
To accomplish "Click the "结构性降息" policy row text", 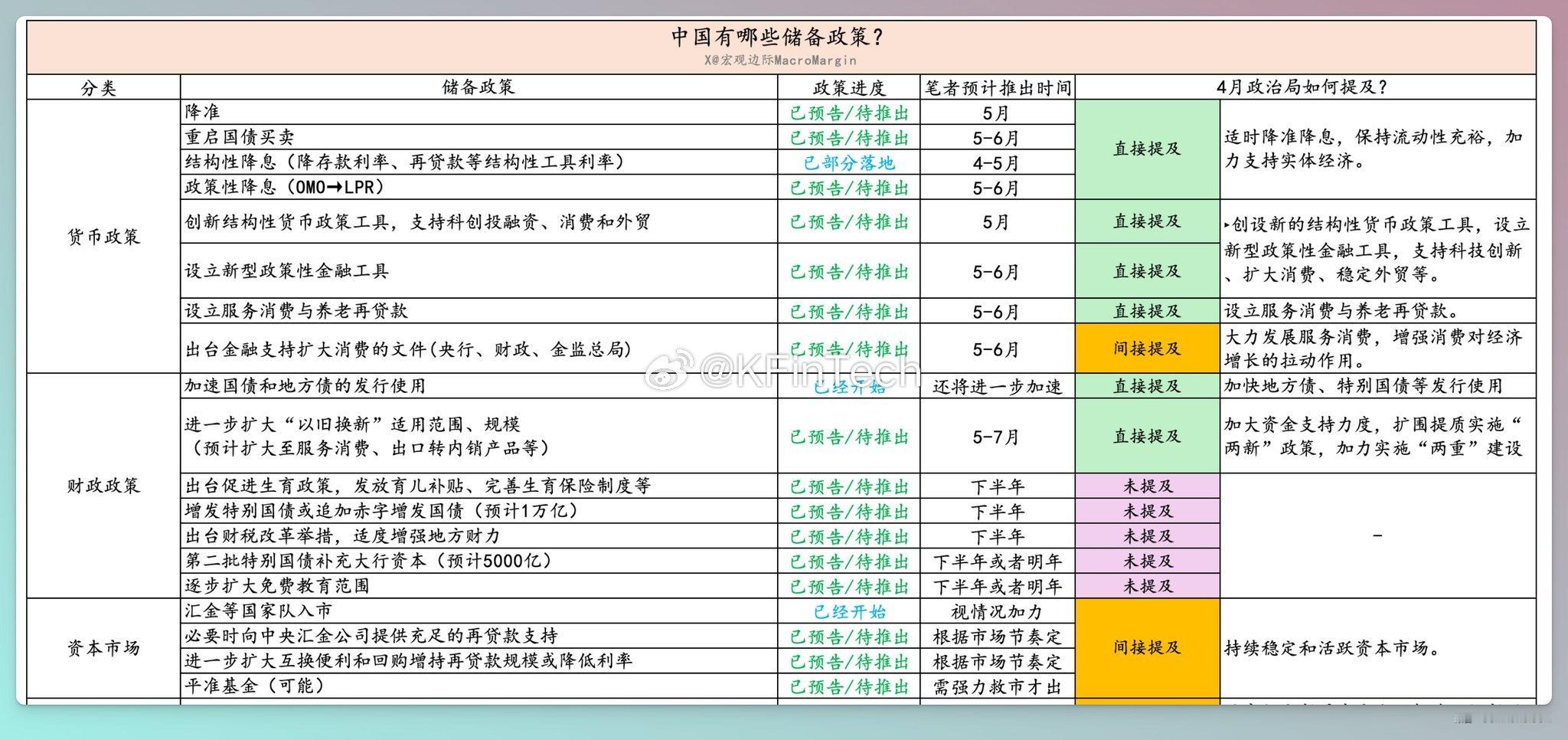I will 405,162.
